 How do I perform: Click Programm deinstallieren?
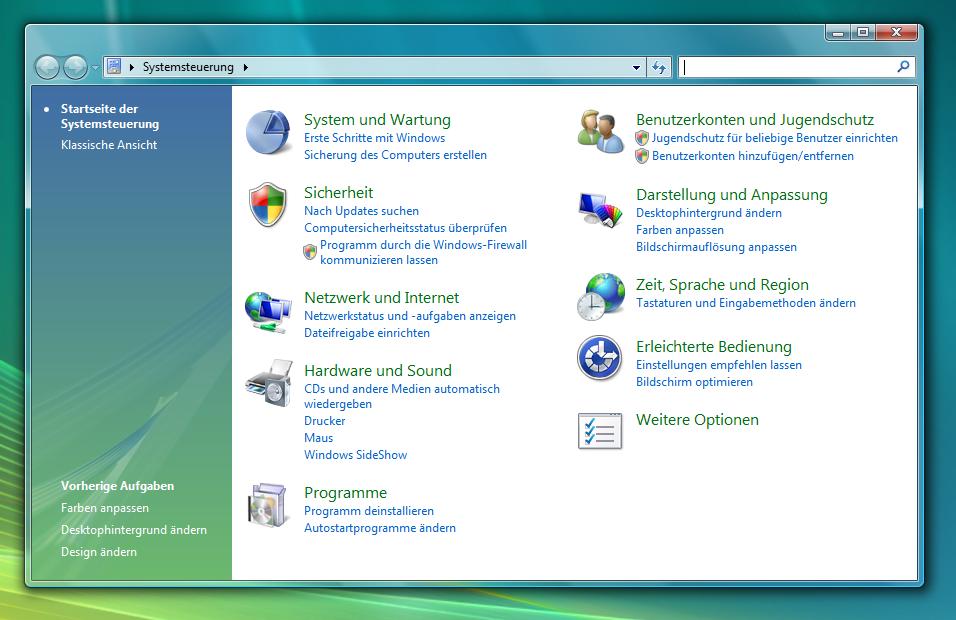click(x=369, y=511)
